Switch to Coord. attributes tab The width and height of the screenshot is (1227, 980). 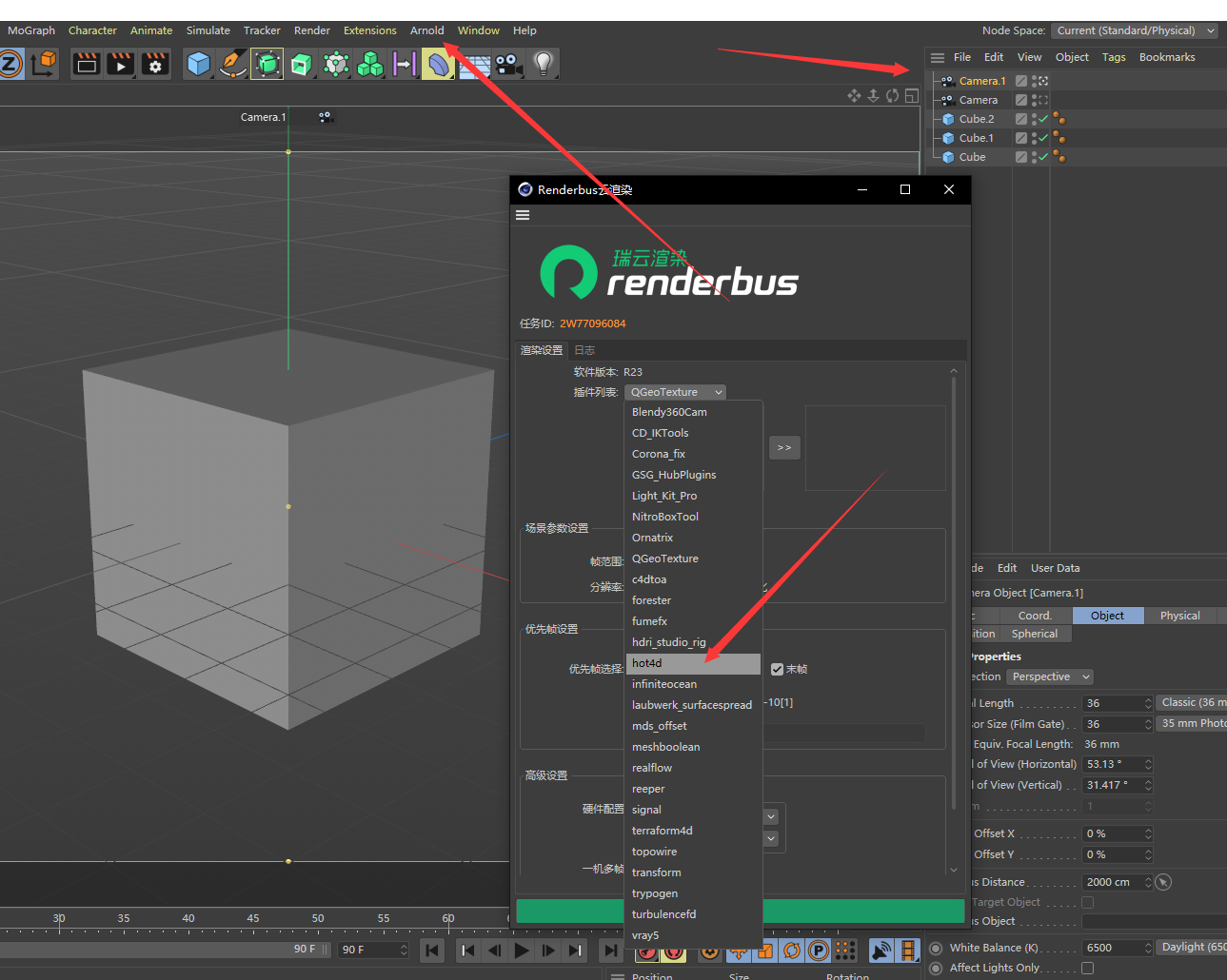[x=1035, y=616]
